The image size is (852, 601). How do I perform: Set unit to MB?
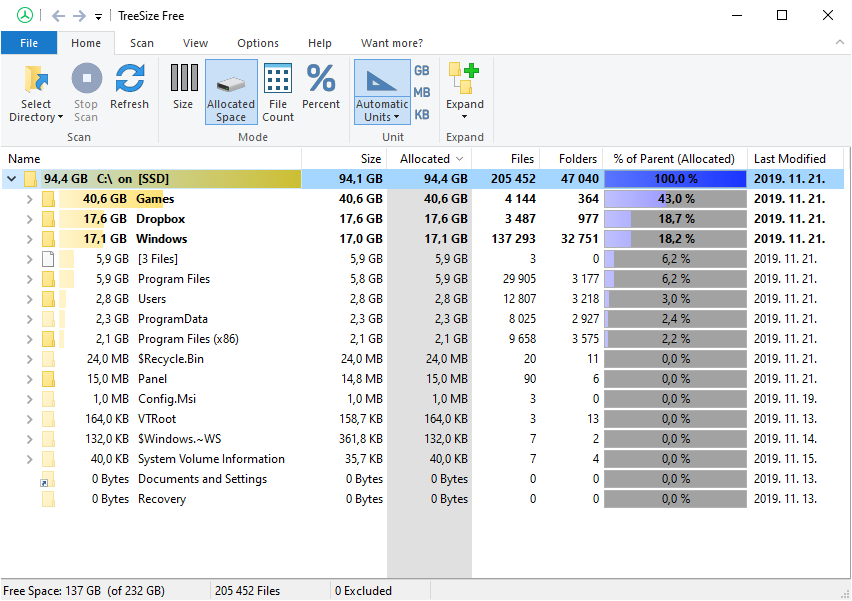(422, 92)
